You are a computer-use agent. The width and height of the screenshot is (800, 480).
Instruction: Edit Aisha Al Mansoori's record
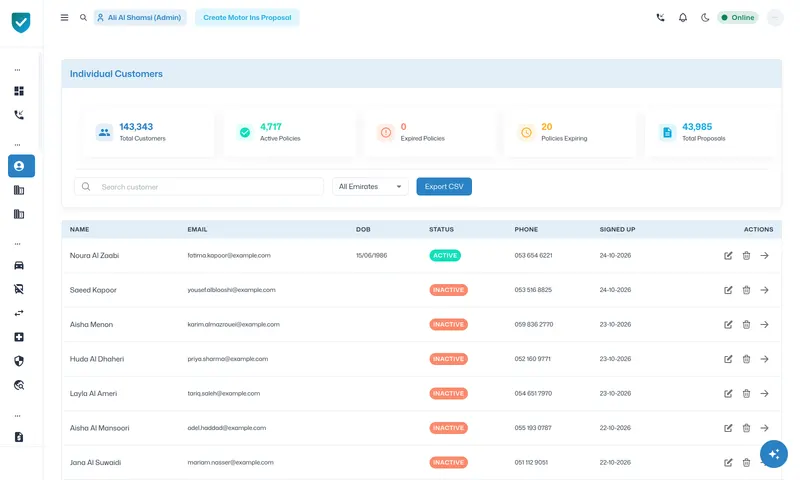click(x=728, y=428)
